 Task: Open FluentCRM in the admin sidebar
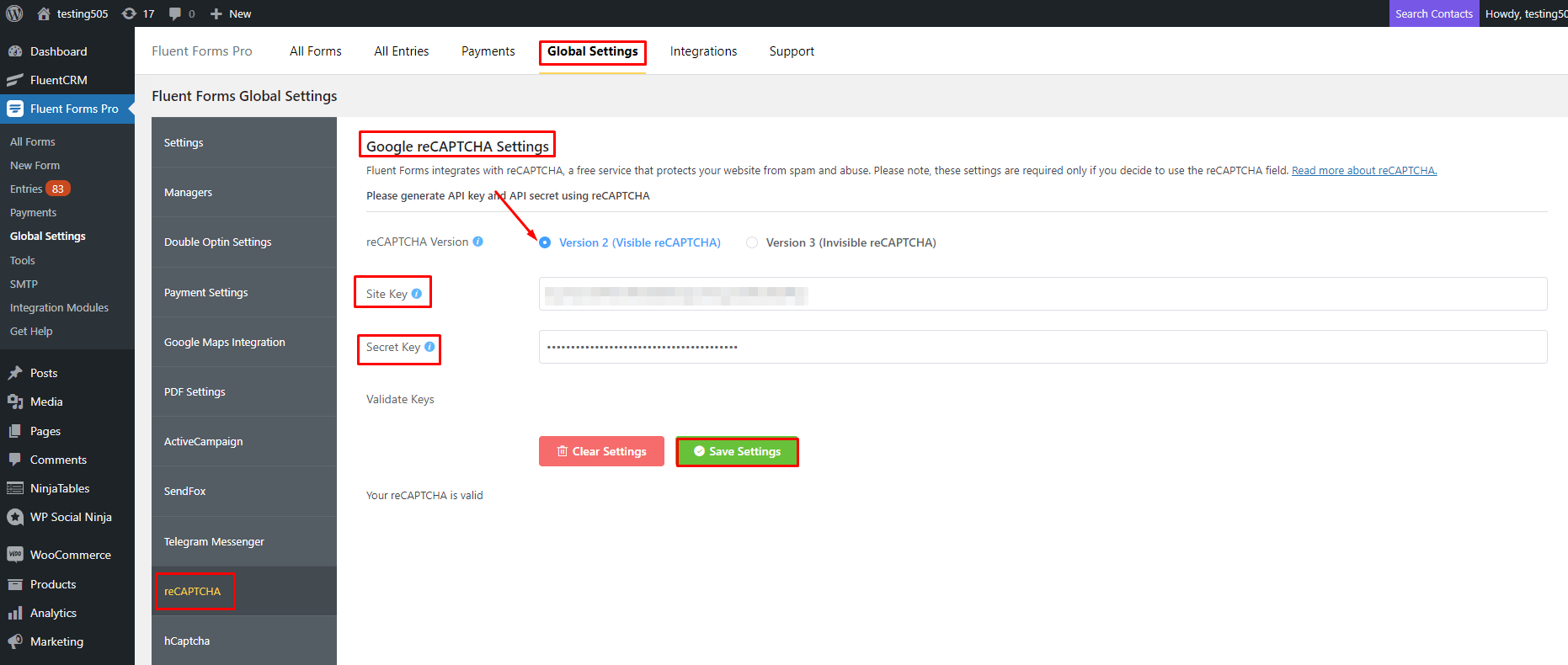pos(58,80)
